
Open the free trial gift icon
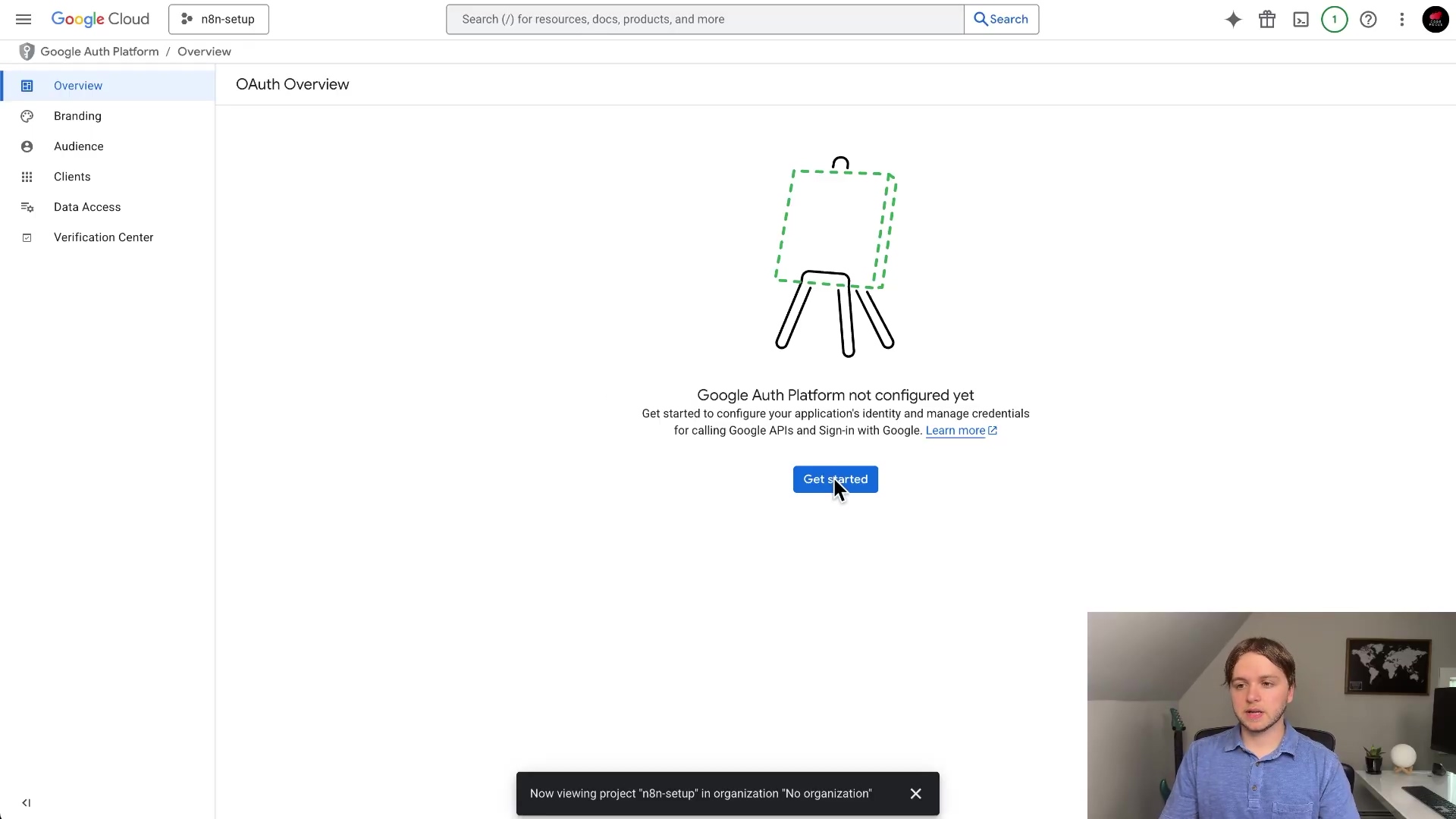coord(1267,20)
